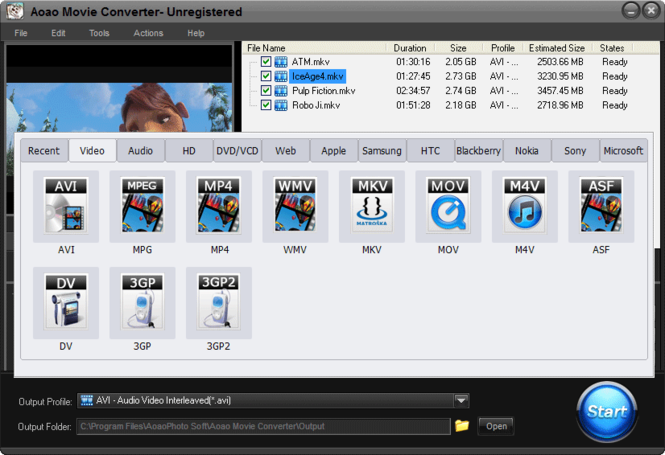Select the ASF format icon
Image resolution: width=665 pixels, height=455 pixels.
601,207
